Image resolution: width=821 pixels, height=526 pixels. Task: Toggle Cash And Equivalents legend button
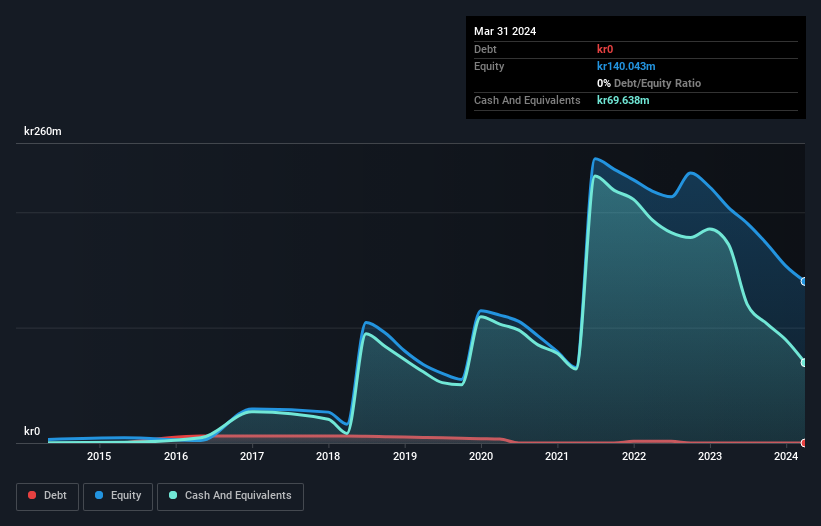point(230,496)
